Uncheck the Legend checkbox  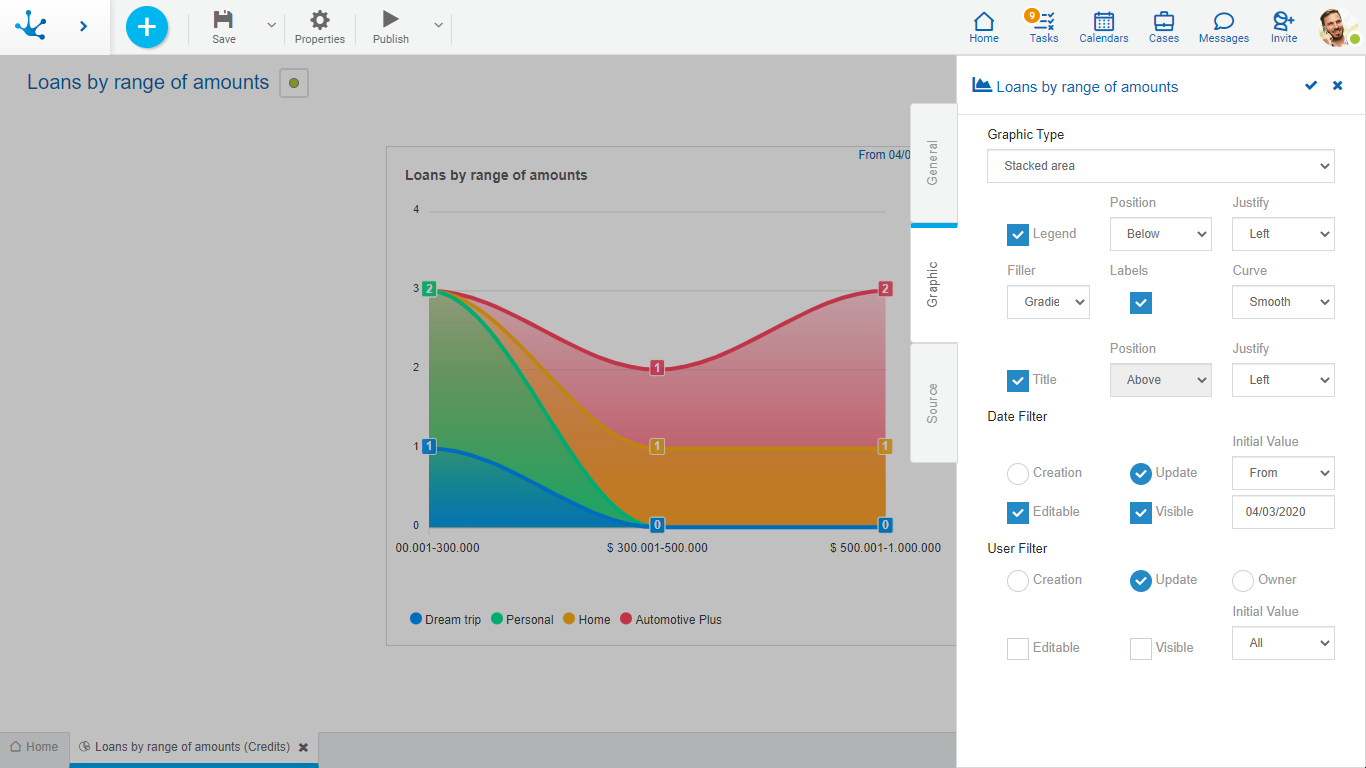[x=1018, y=235]
